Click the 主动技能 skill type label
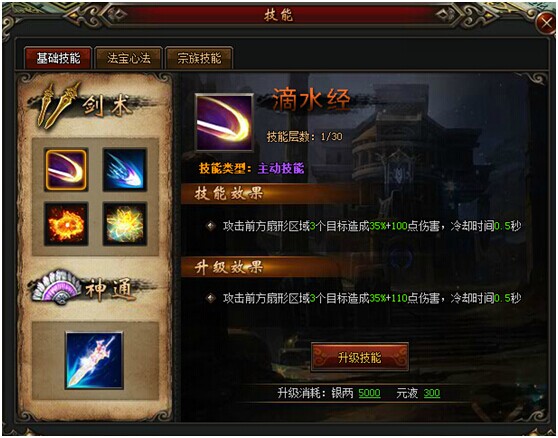Viewport: 558px width, 438px height. coord(281,168)
